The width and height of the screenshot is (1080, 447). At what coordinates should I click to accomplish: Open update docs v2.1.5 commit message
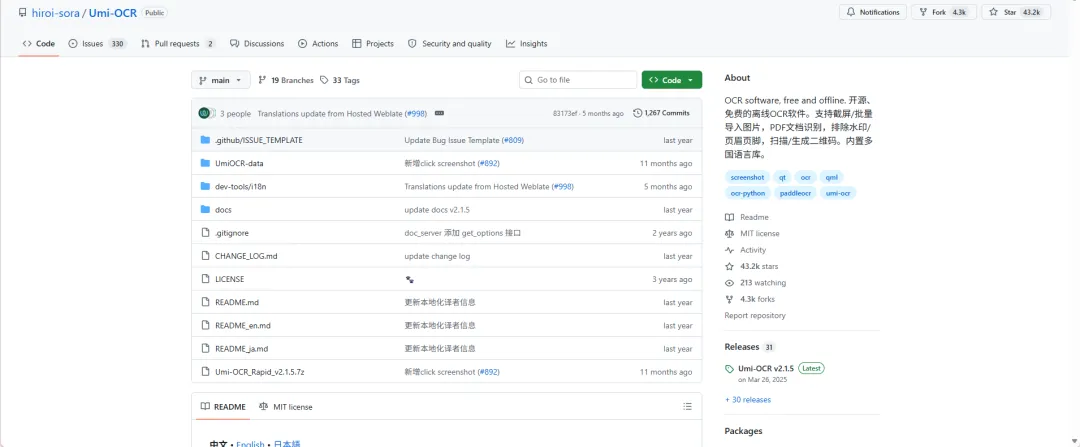tap(437, 210)
